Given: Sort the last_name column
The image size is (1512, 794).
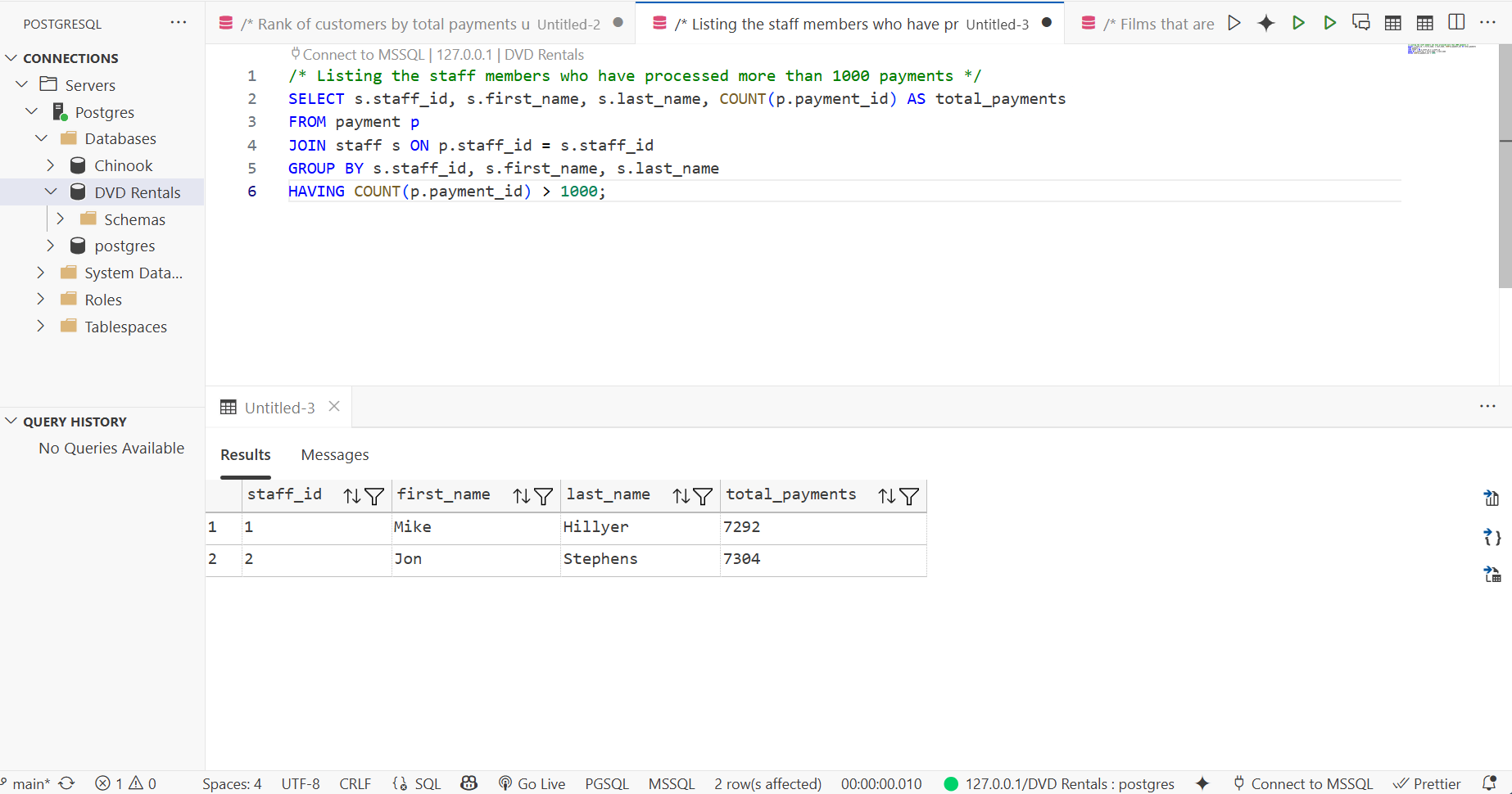Looking at the screenshot, I should point(681,496).
